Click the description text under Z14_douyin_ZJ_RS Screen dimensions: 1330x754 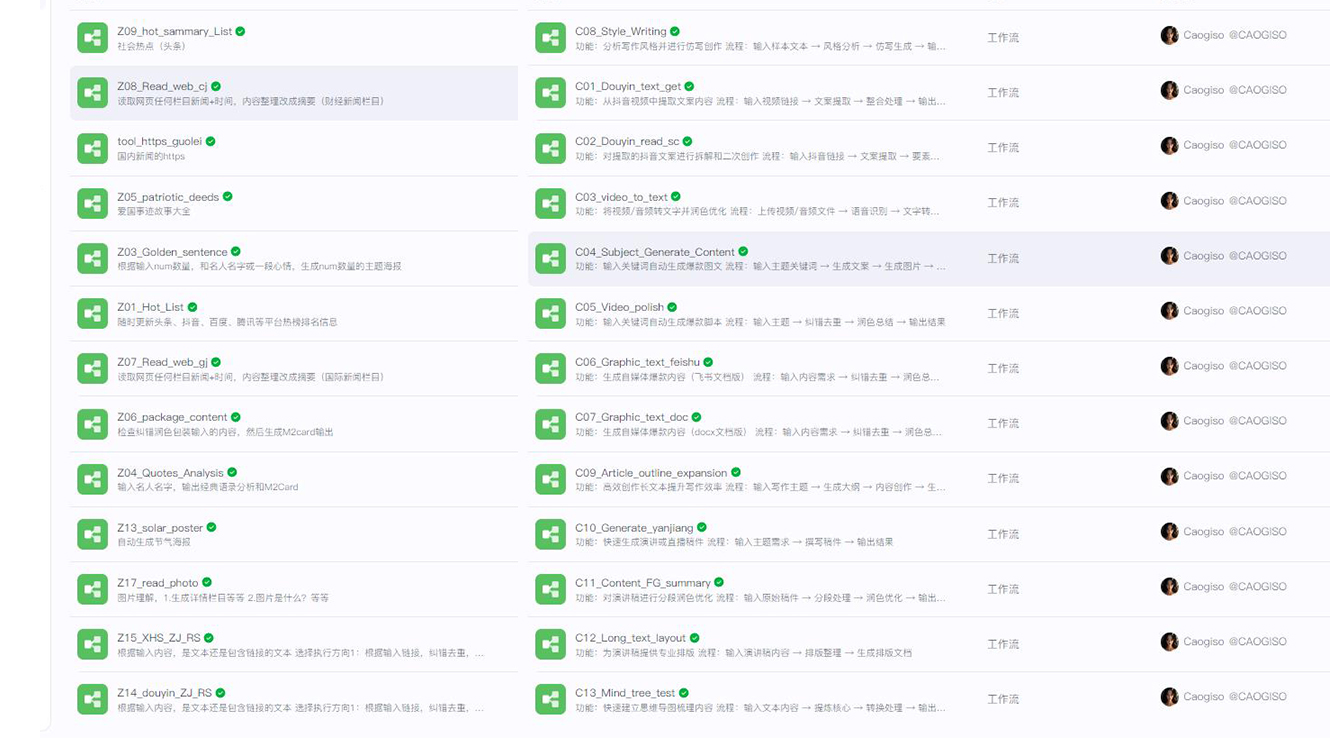coord(300,707)
